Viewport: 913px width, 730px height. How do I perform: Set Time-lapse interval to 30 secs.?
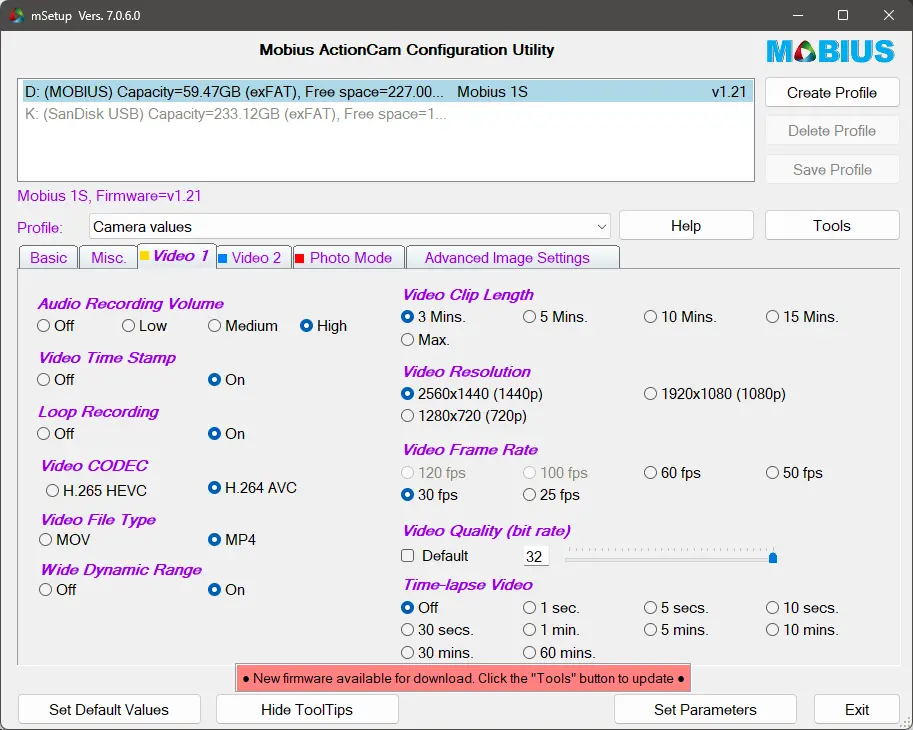(437, 630)
